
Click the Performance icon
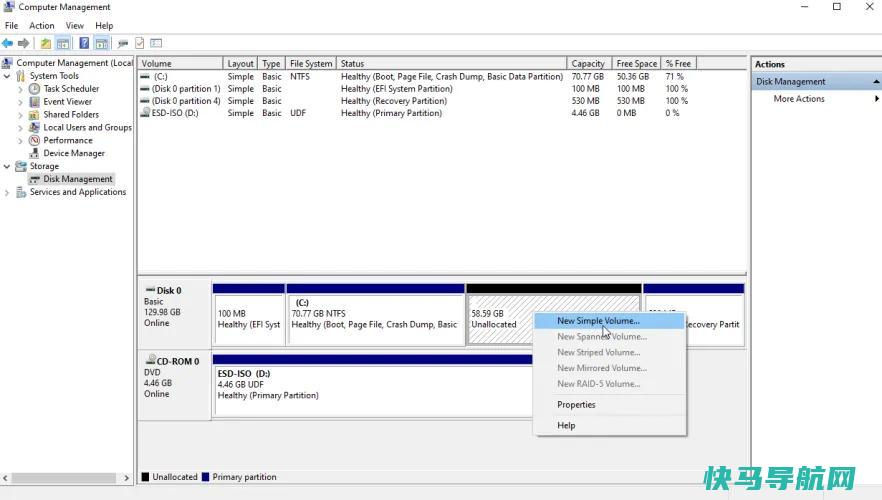tap(34, 141)
